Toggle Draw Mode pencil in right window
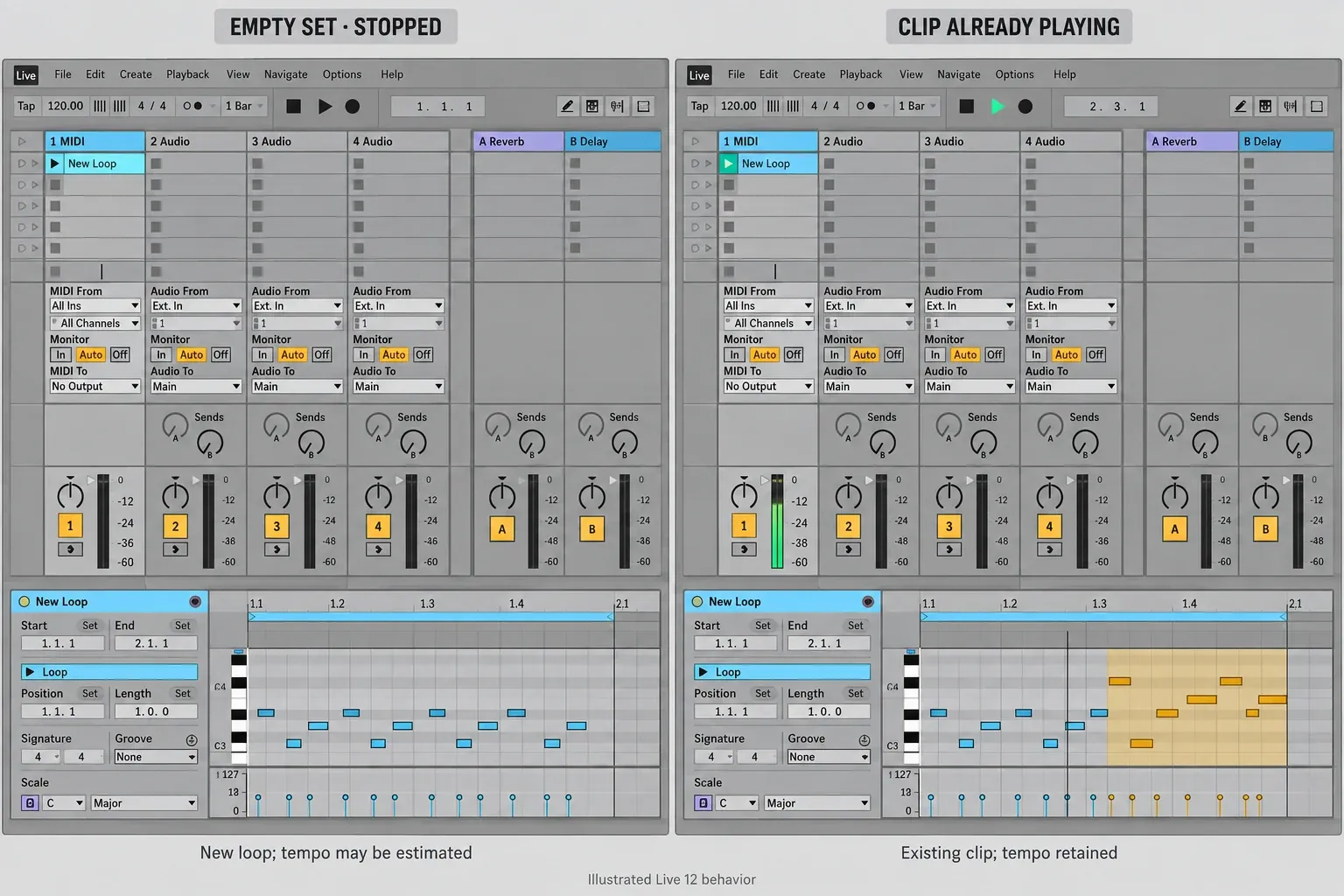This screenshot has width=1344, height=896. (1240, 106)
